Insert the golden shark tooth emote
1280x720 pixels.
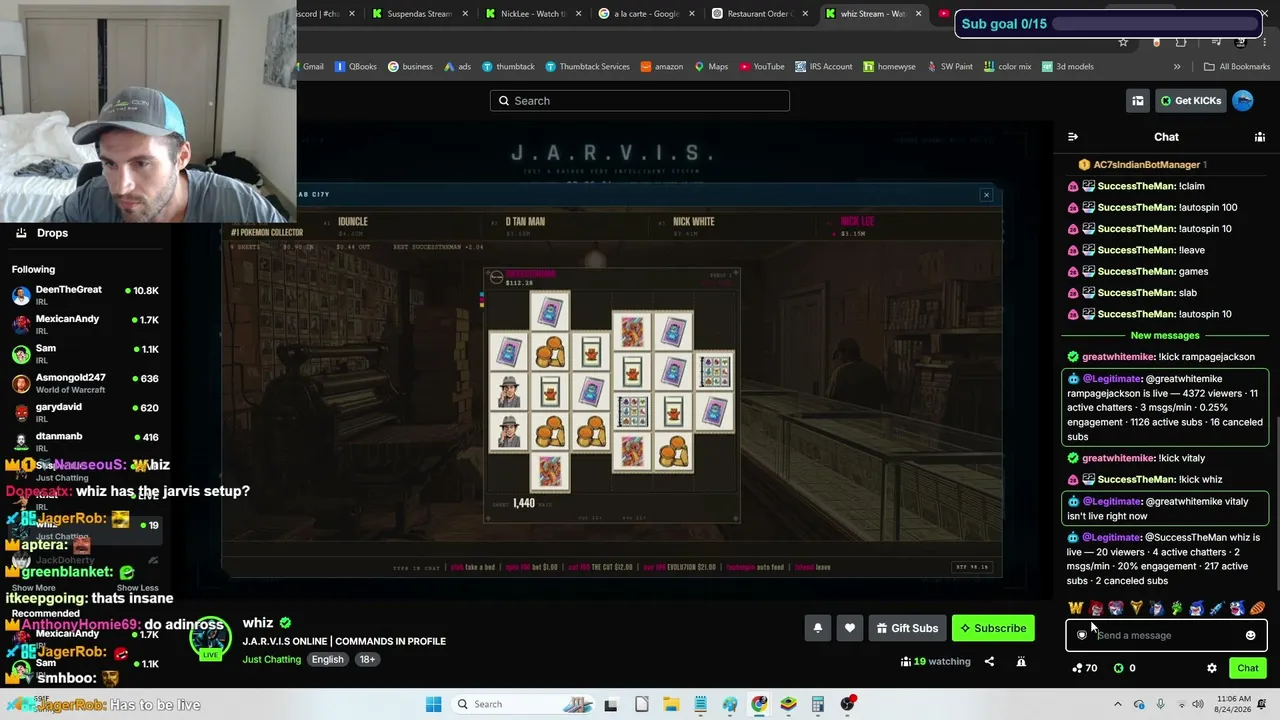[x=1136, y=608]
